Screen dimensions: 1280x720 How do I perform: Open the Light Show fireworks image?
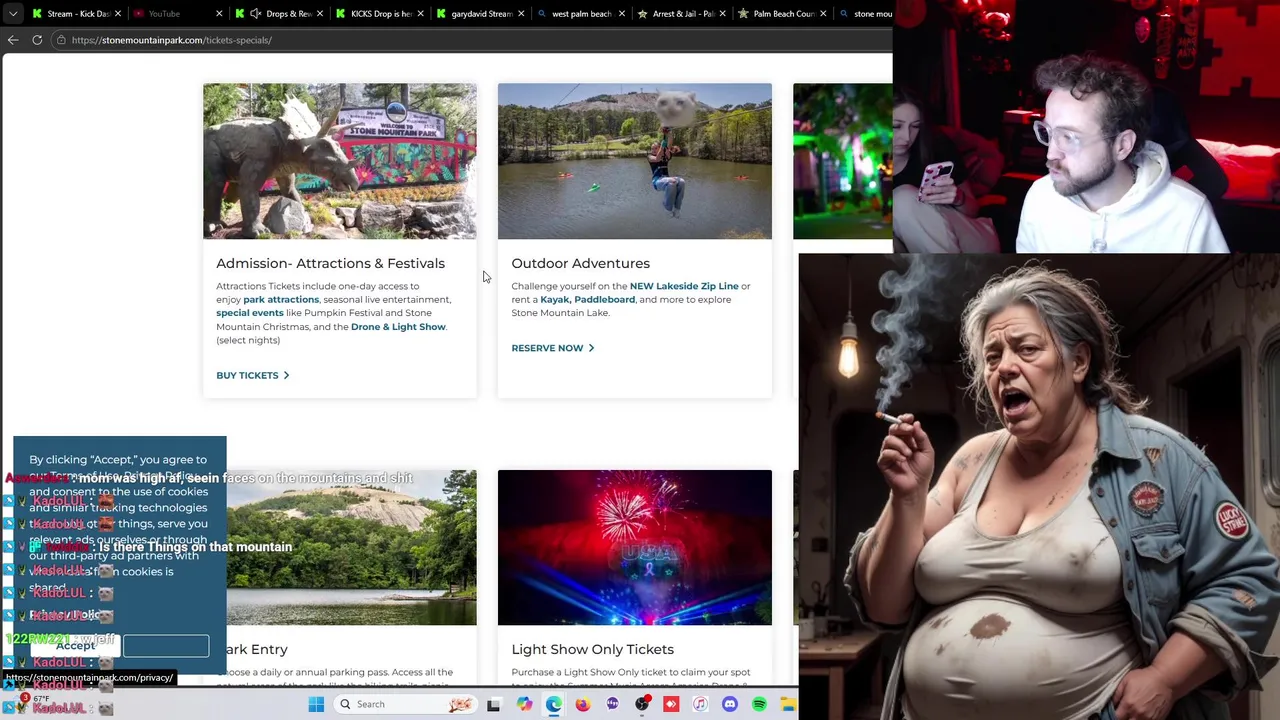pos(635,547)
